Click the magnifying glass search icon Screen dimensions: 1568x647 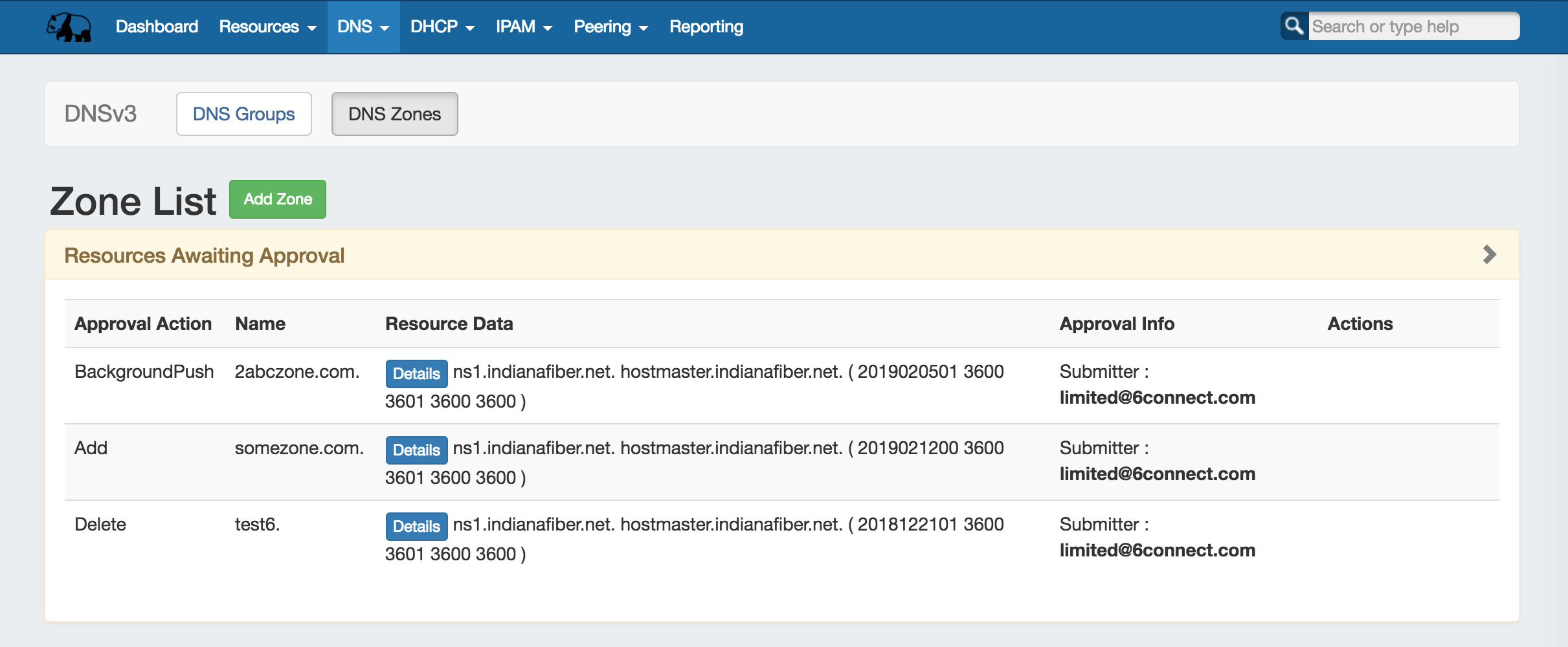point(1294,27)
